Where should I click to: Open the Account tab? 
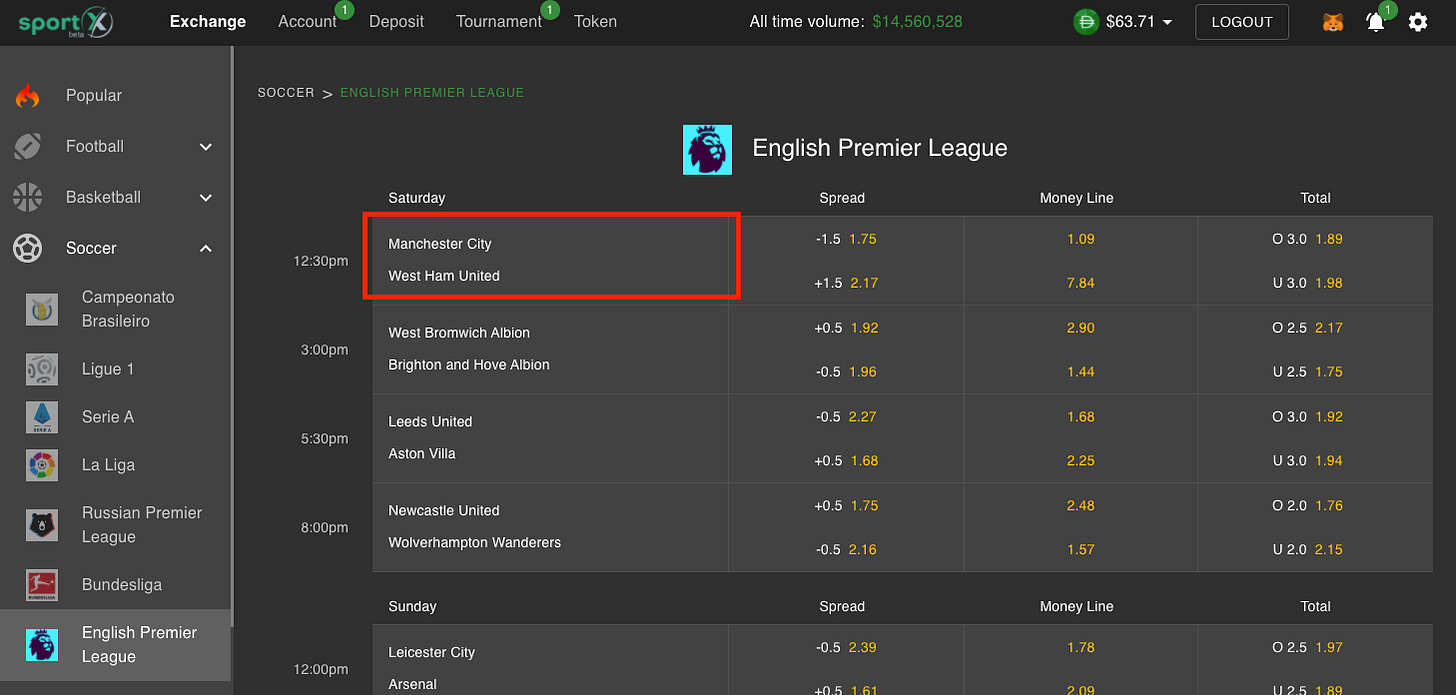coord(307,22)
